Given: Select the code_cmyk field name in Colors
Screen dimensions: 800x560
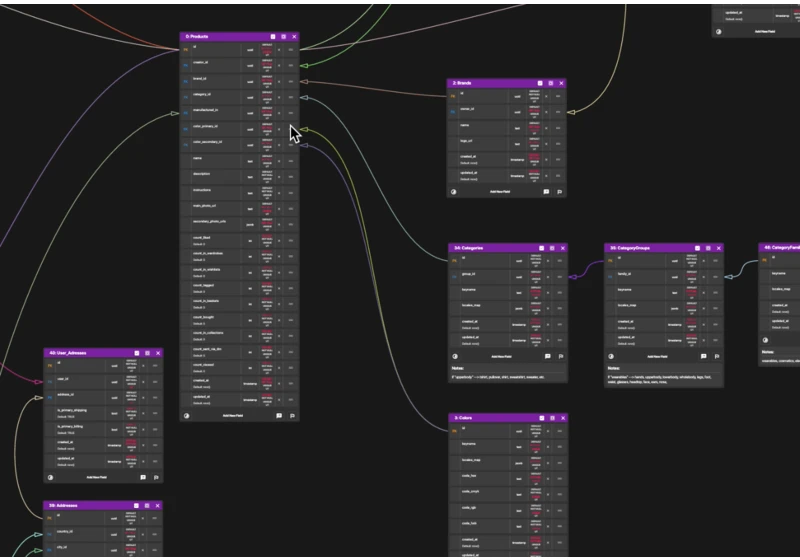Looking at the screenshot, I should pos(470,492).
